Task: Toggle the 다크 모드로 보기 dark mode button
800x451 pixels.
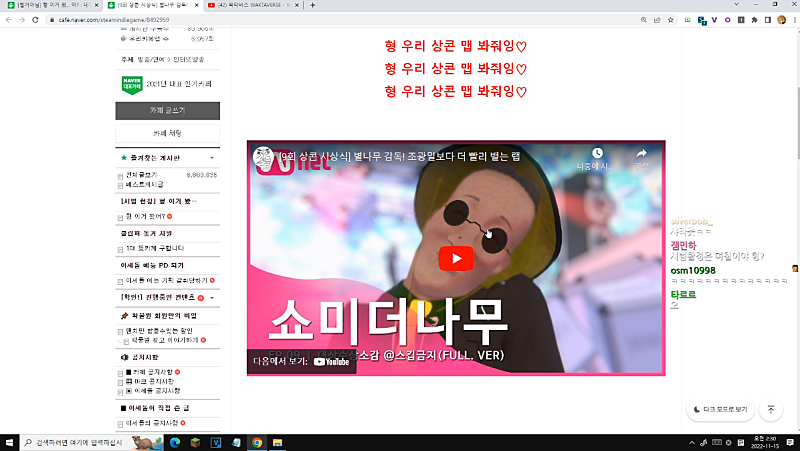Action: tap(719, 409)
